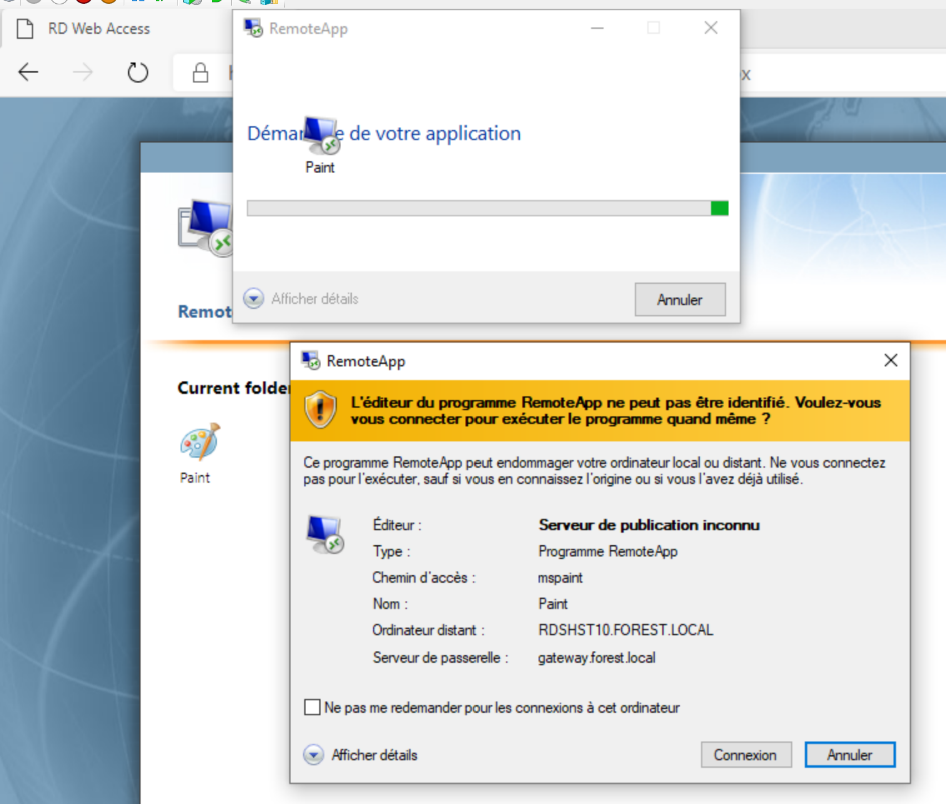The height and width of the screenshot is (804, 946).
Task: Click the 'Paint' value in the Nom row
Action: point(553,604)
